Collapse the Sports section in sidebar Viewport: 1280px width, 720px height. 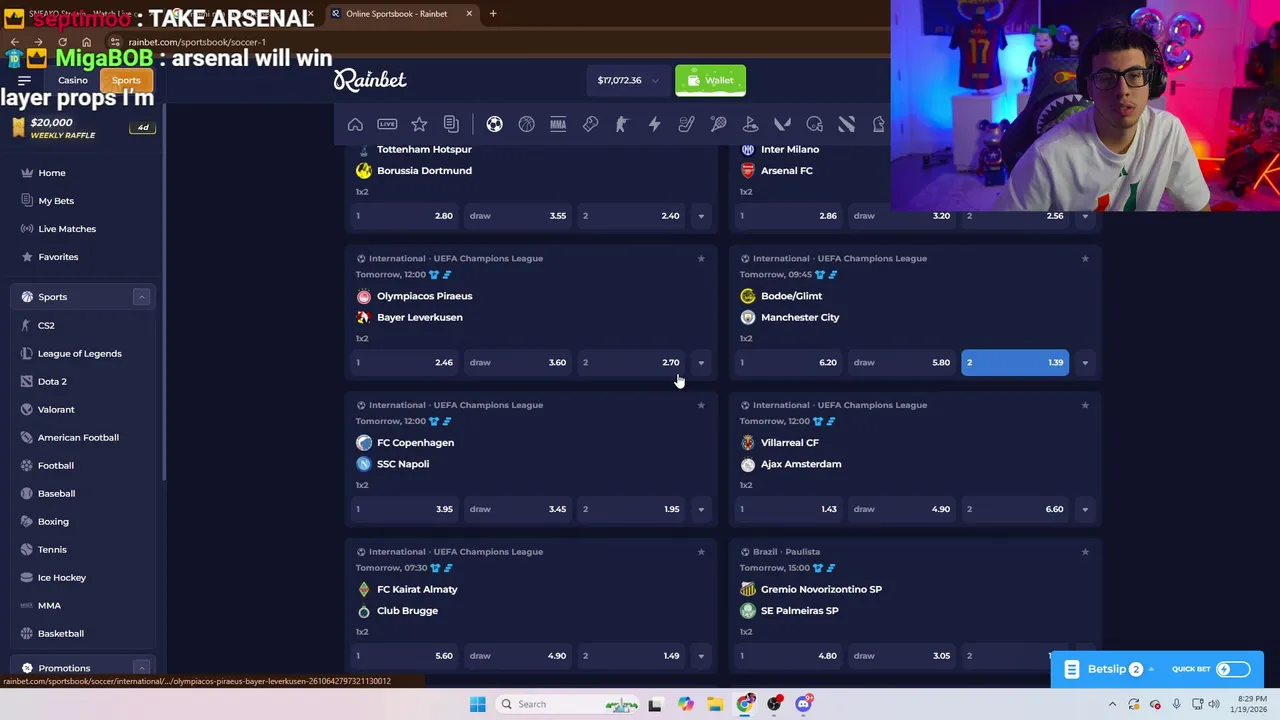[x=142, y=297]
